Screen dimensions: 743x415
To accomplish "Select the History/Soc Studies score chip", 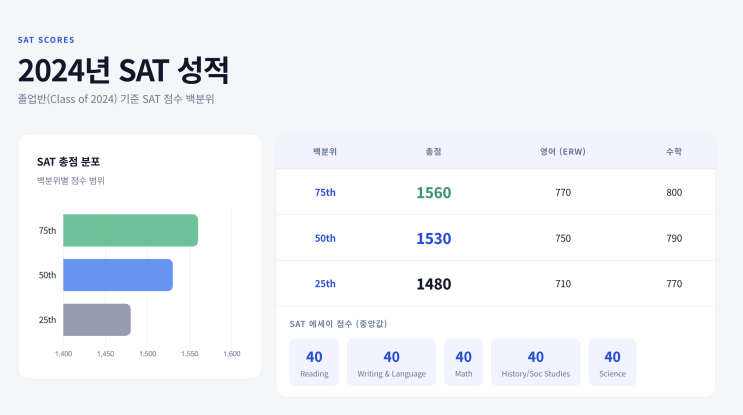I will 535,362.
